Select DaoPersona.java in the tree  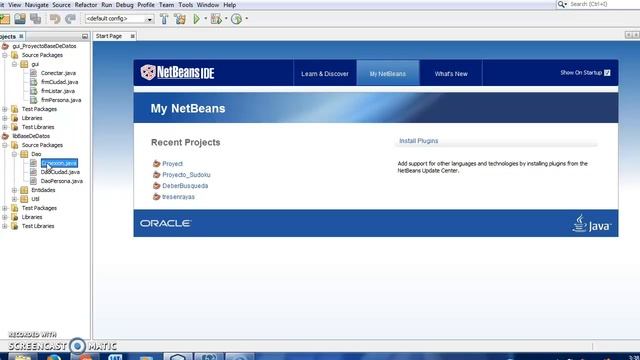pyautogui.click(x=62, y=181)
